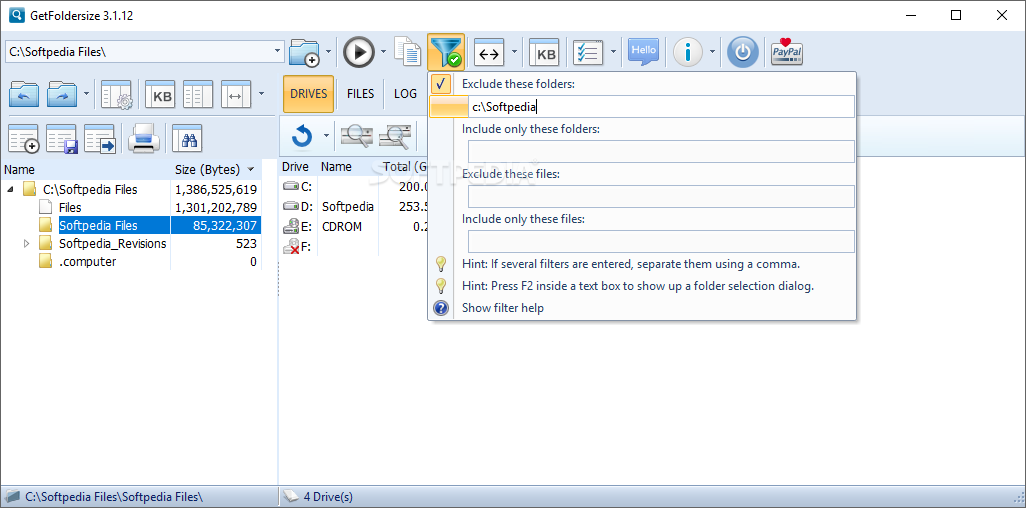Viewport: 1026px width, 508px height.
Task: Click the Include only these folders field
Action: (661, 151)
